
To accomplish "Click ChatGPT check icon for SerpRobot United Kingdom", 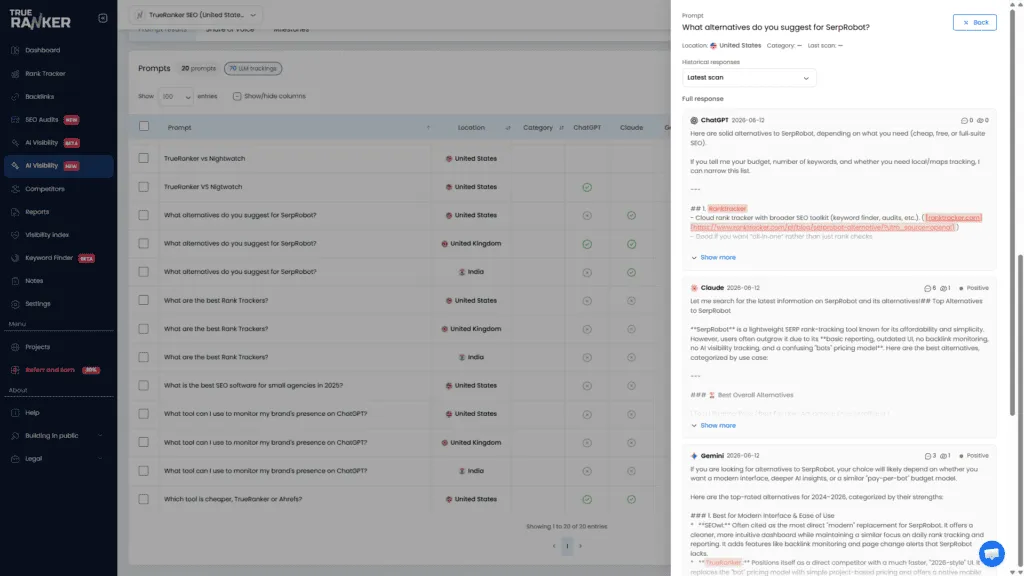I will 587,244.
